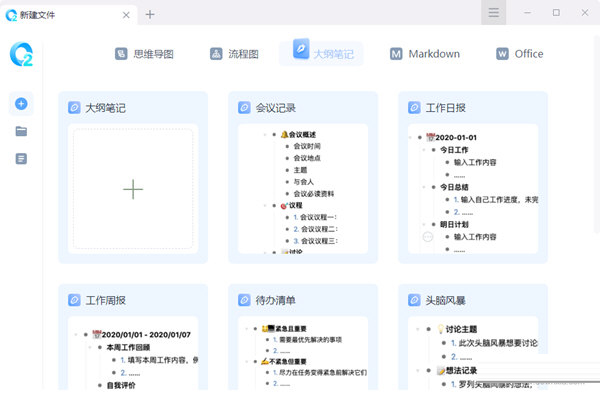Minimize the application window
This screenshot has height=400, width=600.
tap(528, 13)
